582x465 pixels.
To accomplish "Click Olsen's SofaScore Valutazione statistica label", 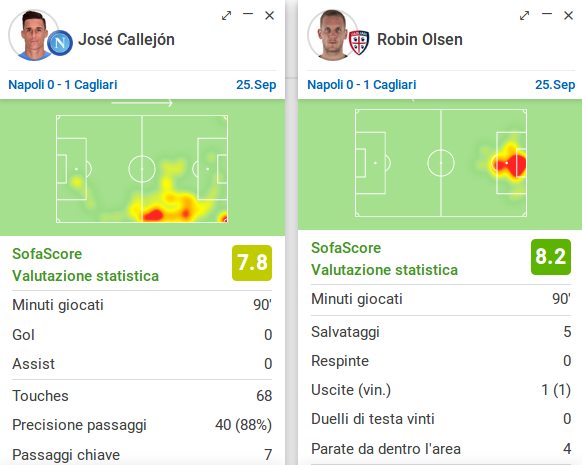I will coord(384,259).
